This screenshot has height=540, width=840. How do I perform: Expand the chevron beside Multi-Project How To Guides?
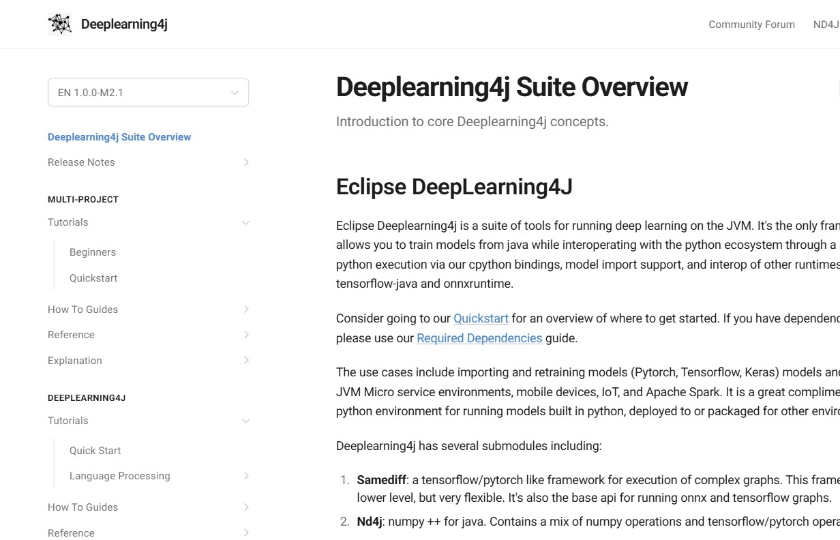tap(246, 309)
